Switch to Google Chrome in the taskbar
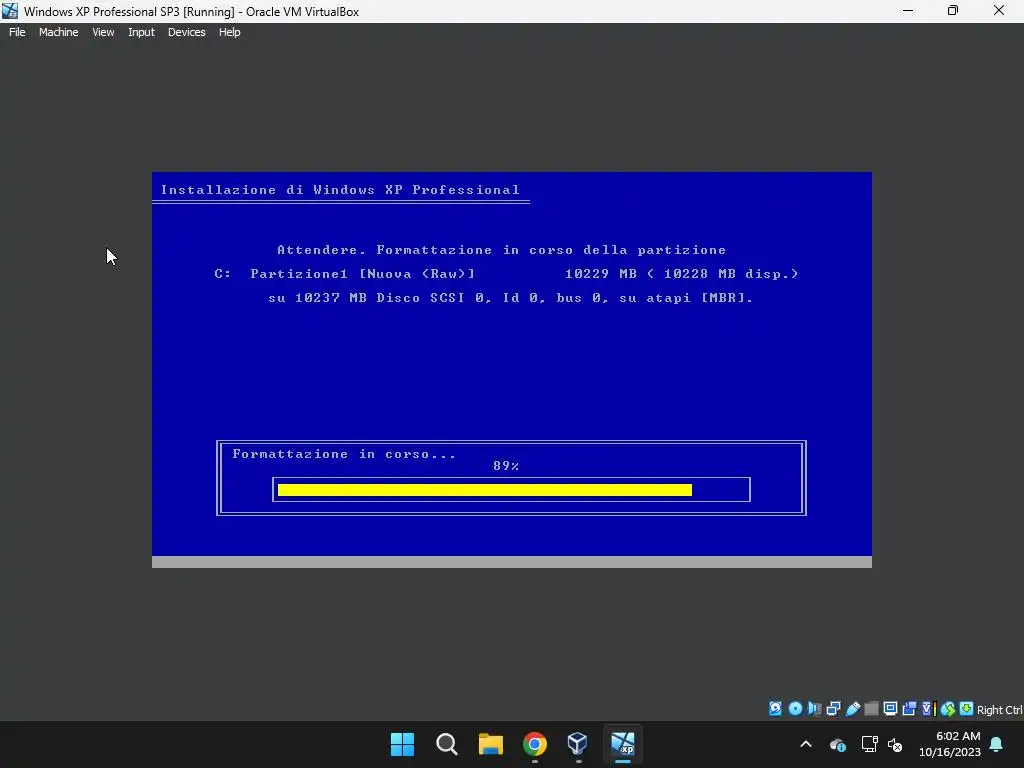Screen dimensions: 1024x768 [534, 744]
